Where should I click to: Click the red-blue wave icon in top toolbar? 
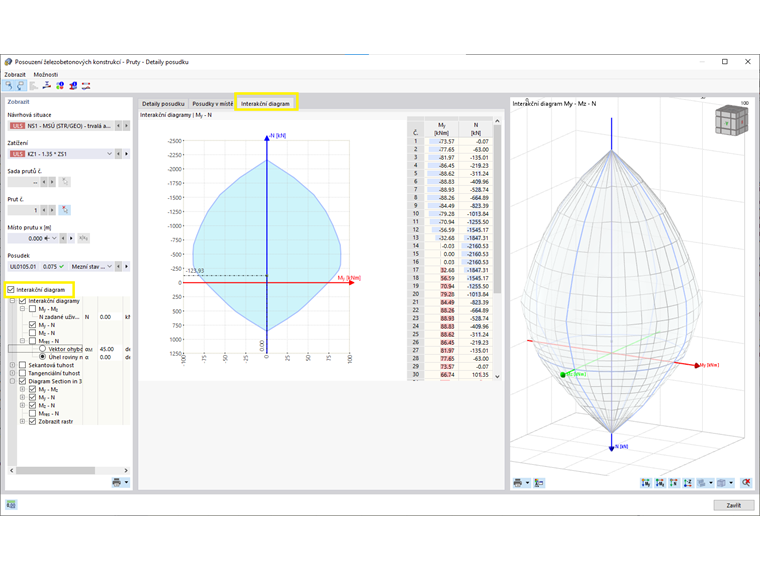point(86,86)
